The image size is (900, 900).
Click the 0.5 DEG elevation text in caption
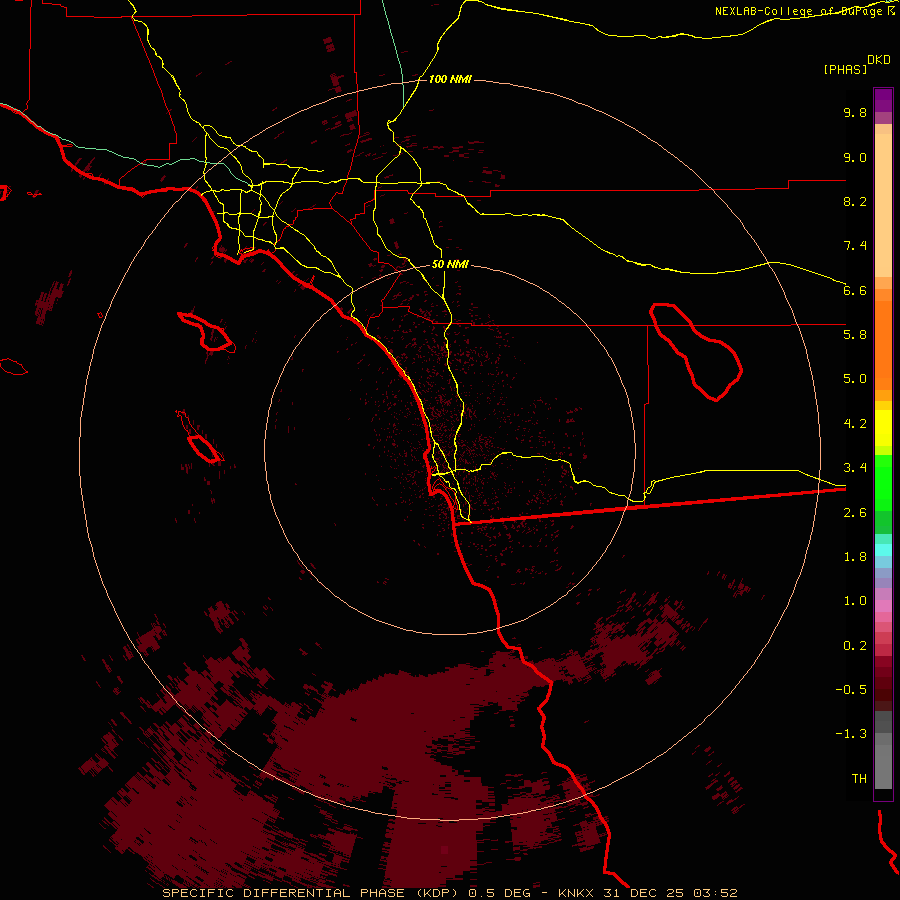[499, 893]
